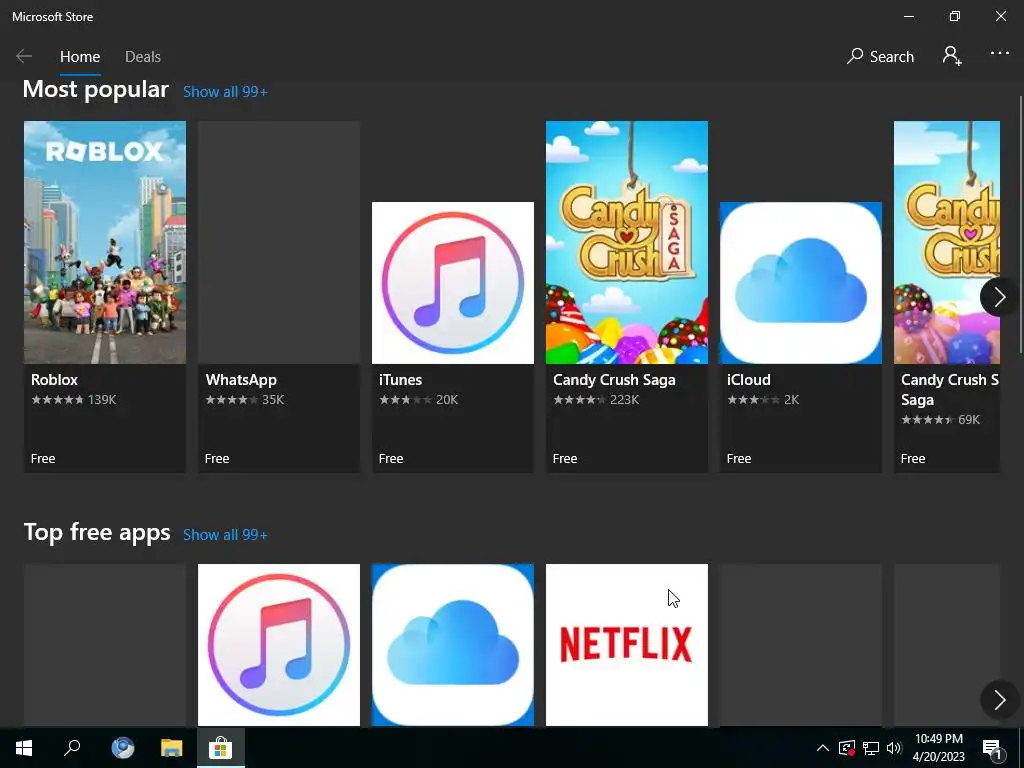Open the Netflix app tile
This screenshot has width=1024, height=768.
[626, 645]
